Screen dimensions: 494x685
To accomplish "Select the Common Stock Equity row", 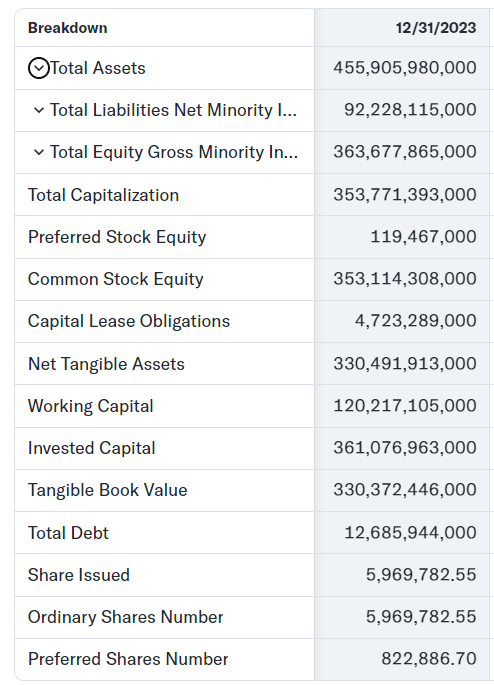I will pos(252,279).
